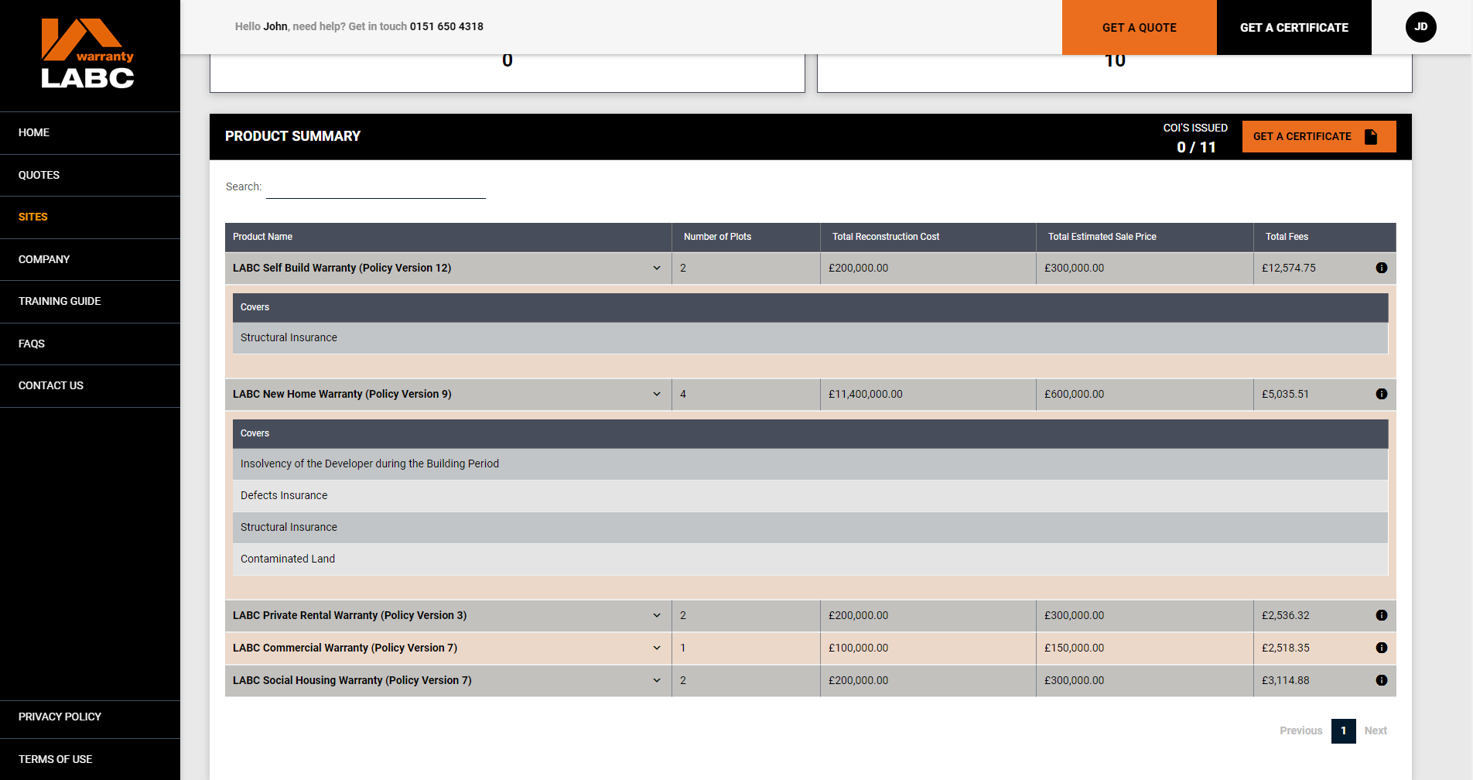Click £5,035.51 total fees value
The image size is (1473, 780).
click(x=1285, y=394)
